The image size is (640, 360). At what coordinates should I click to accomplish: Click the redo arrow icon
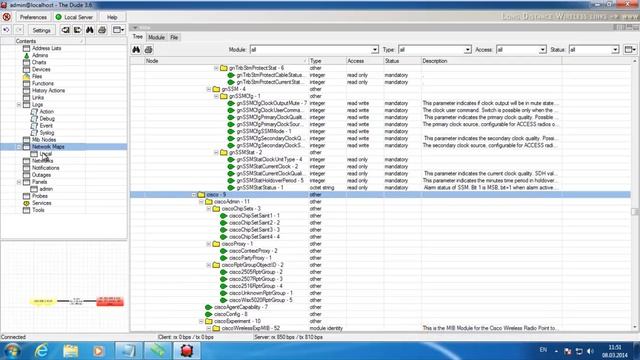click(19, 30)
